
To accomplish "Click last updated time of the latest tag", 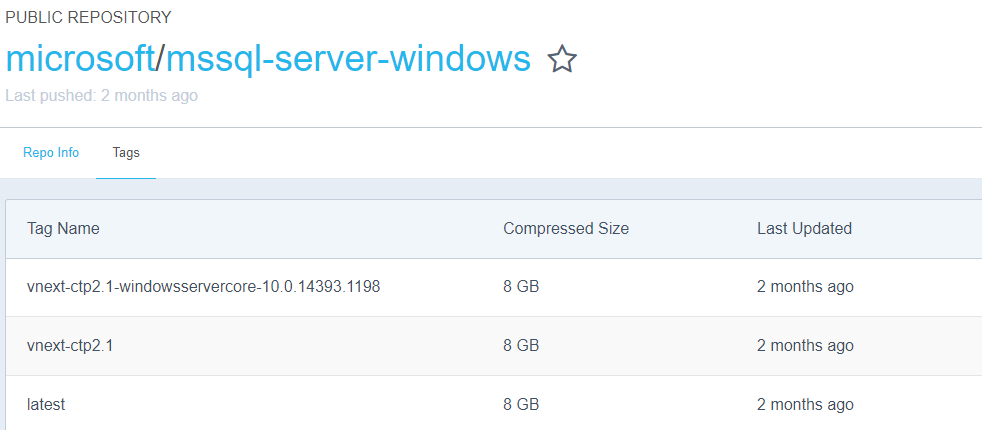I will coord(805,404).
